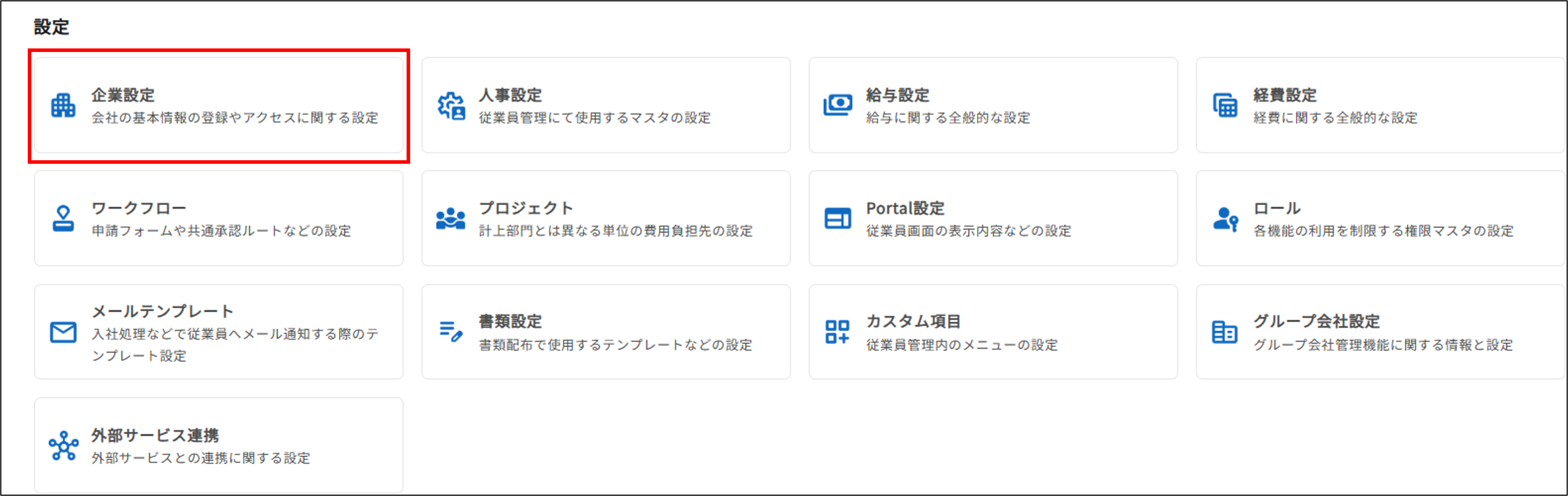Open the 企業設定 card
This screenshot has height=496, width=1568.
[219, 106]
